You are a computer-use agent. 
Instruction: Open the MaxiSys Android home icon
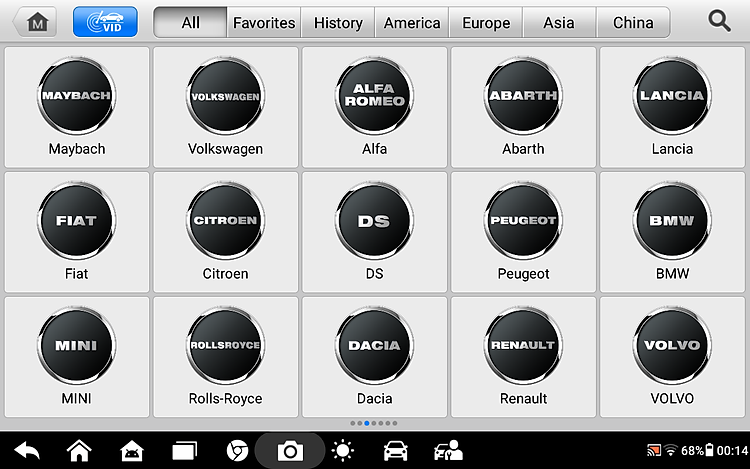(132, 450)
